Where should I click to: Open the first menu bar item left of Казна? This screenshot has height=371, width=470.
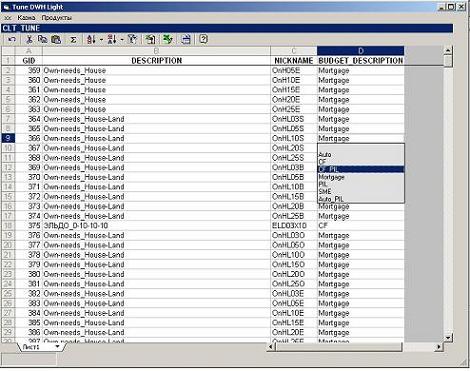[x=8, y=17]
